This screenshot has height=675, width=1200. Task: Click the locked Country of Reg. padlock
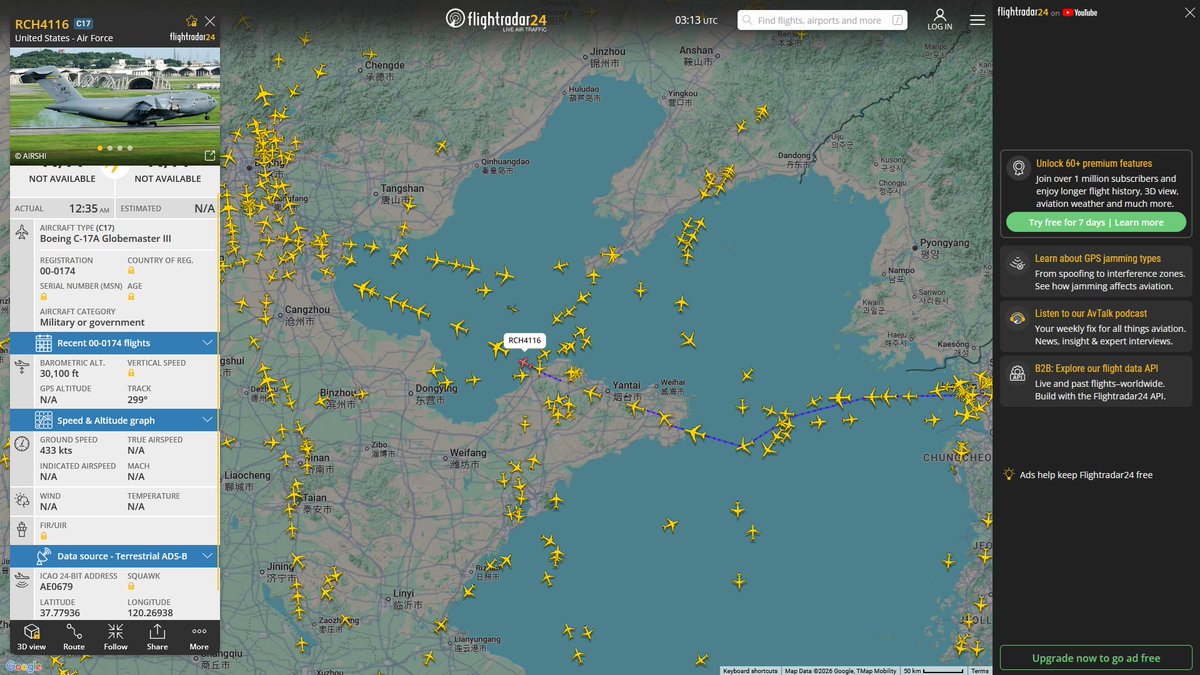click(x=131, y=271)
